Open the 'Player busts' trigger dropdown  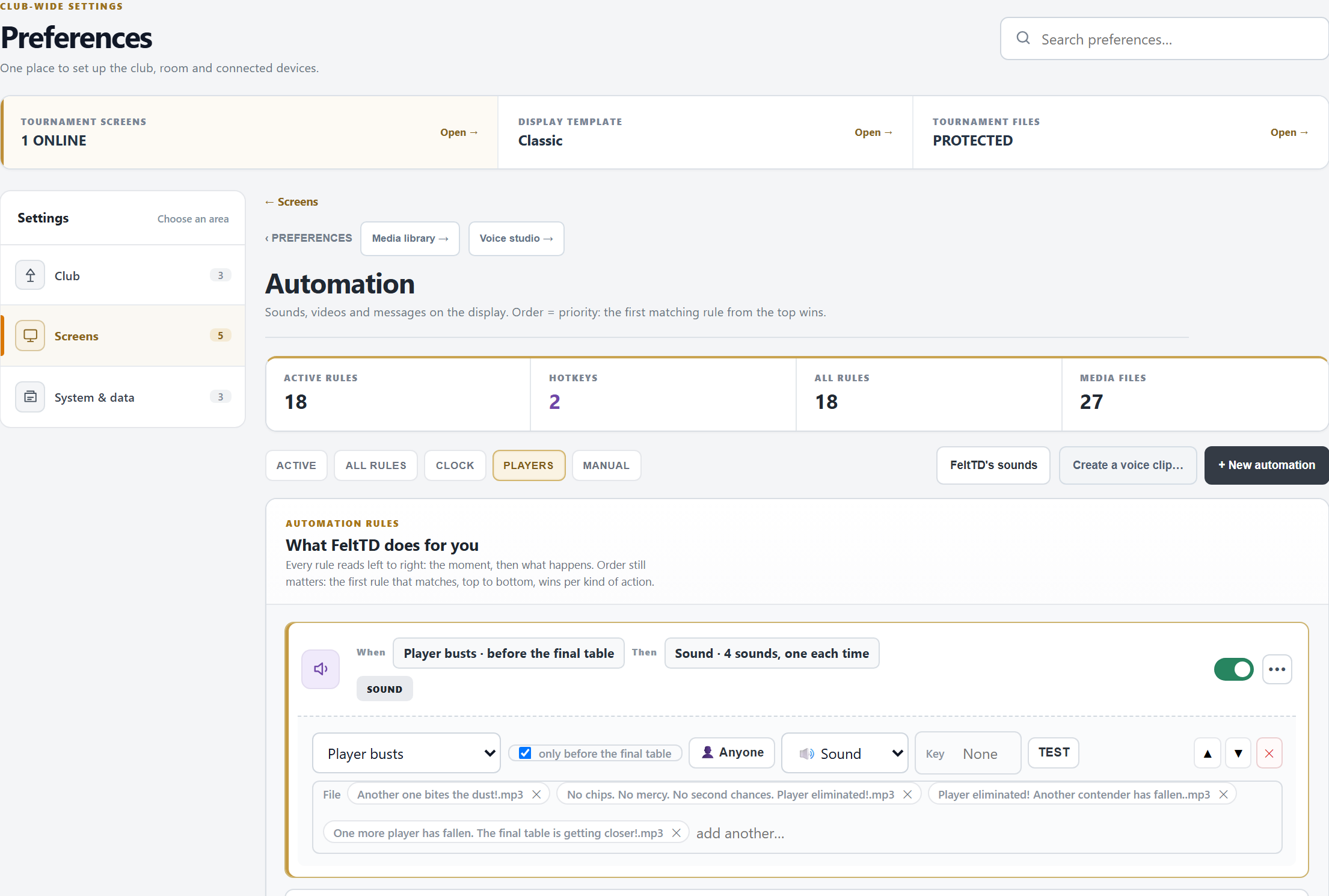[x=407, y=753]
